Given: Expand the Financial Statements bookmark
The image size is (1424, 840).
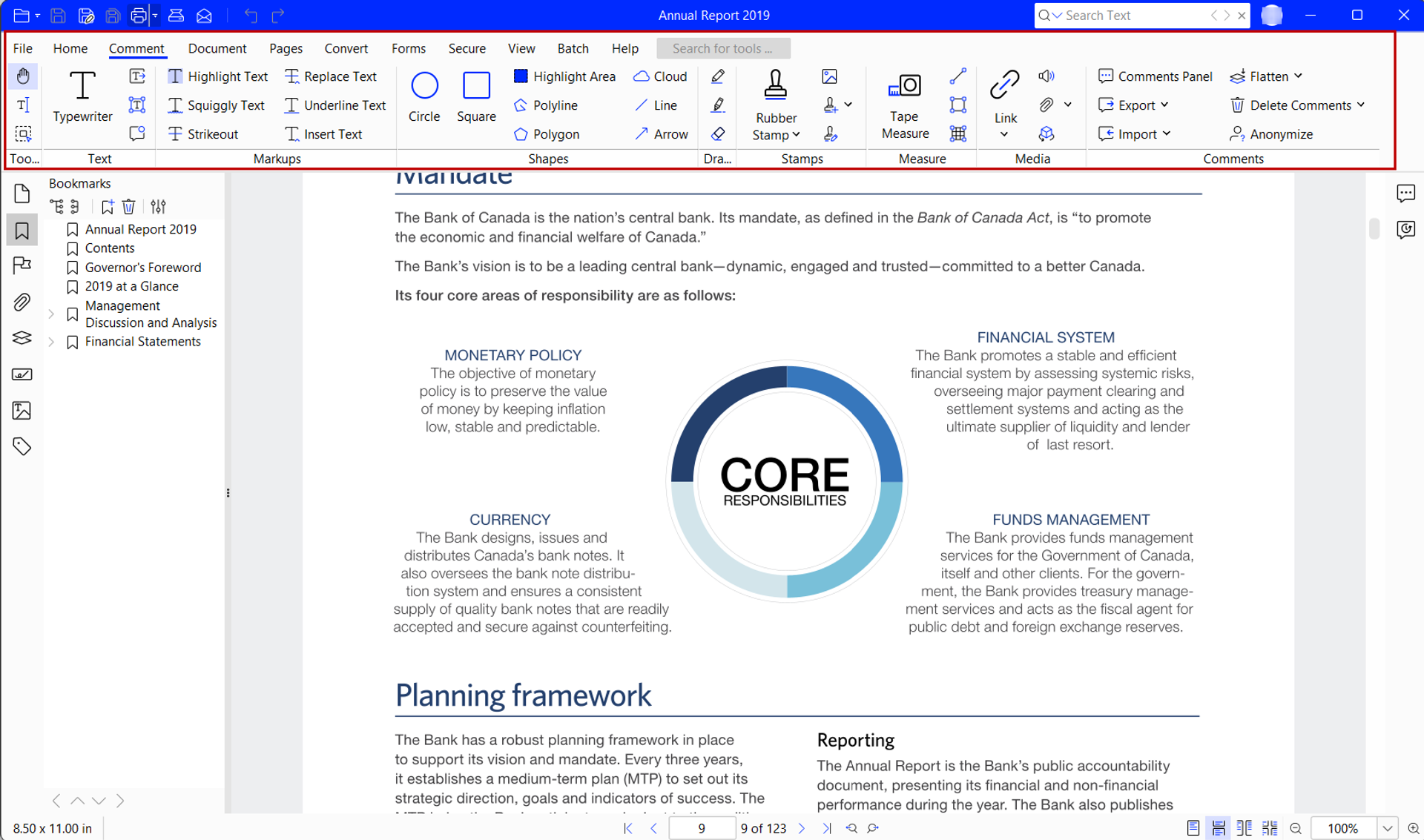Looking at the screenshot, I should click(51, 342).
